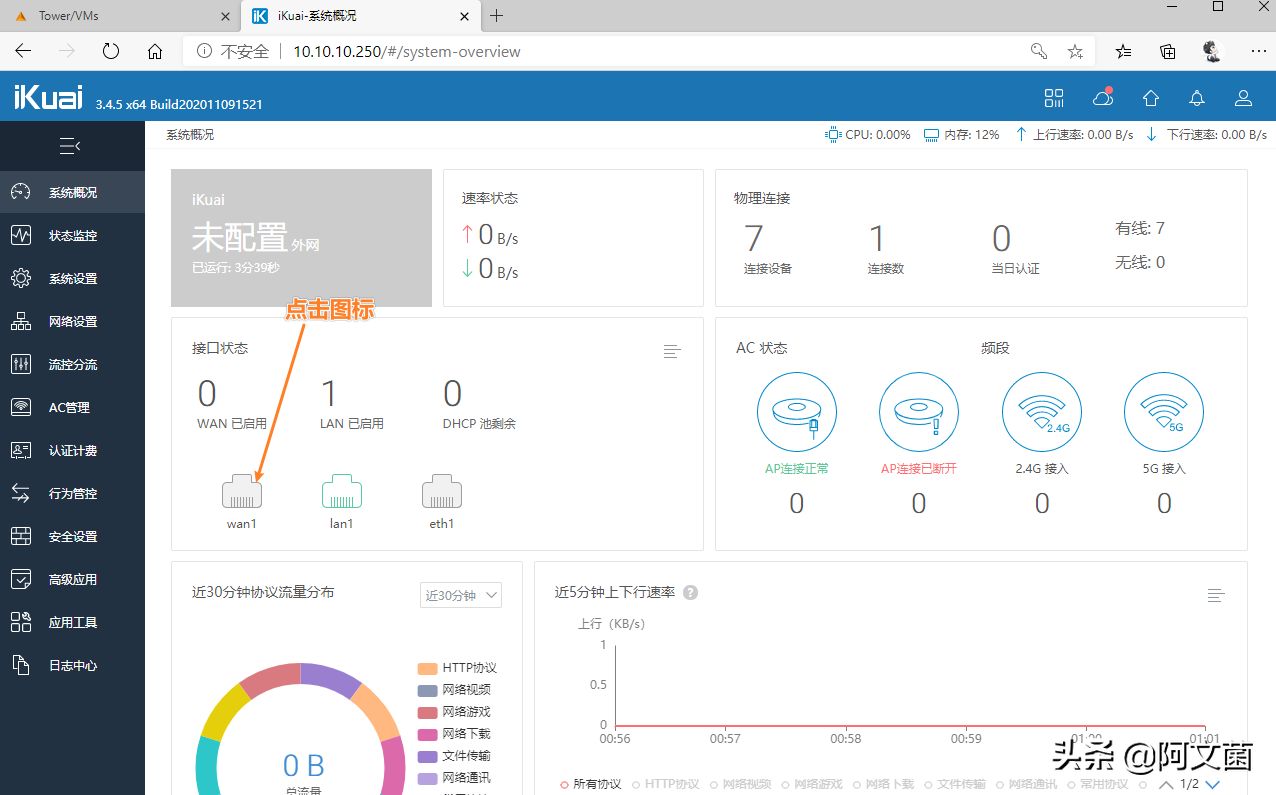Toggle 文件传输 series in line chart legend
The image size is (1276, 795).
[954, 784]
